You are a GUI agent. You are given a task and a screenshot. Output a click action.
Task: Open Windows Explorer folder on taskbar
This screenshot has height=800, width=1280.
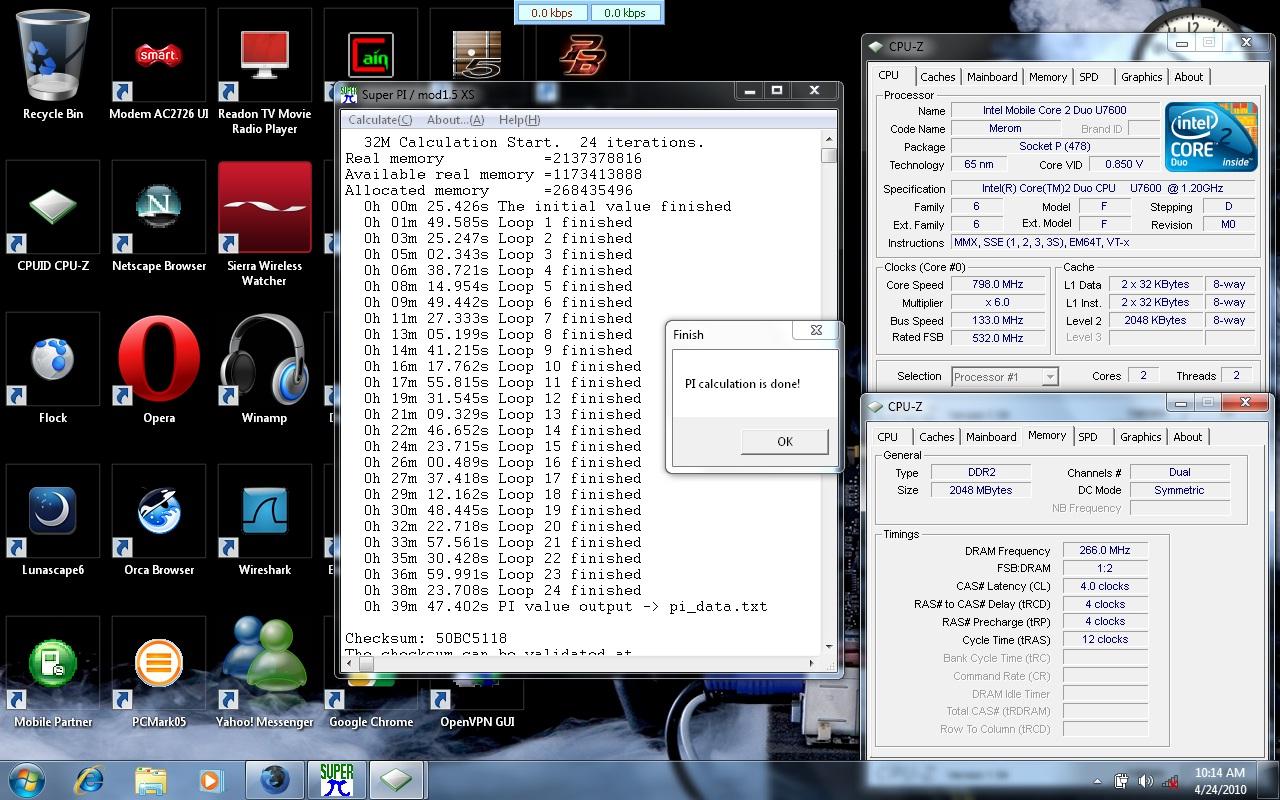click(x=150, y=779)
